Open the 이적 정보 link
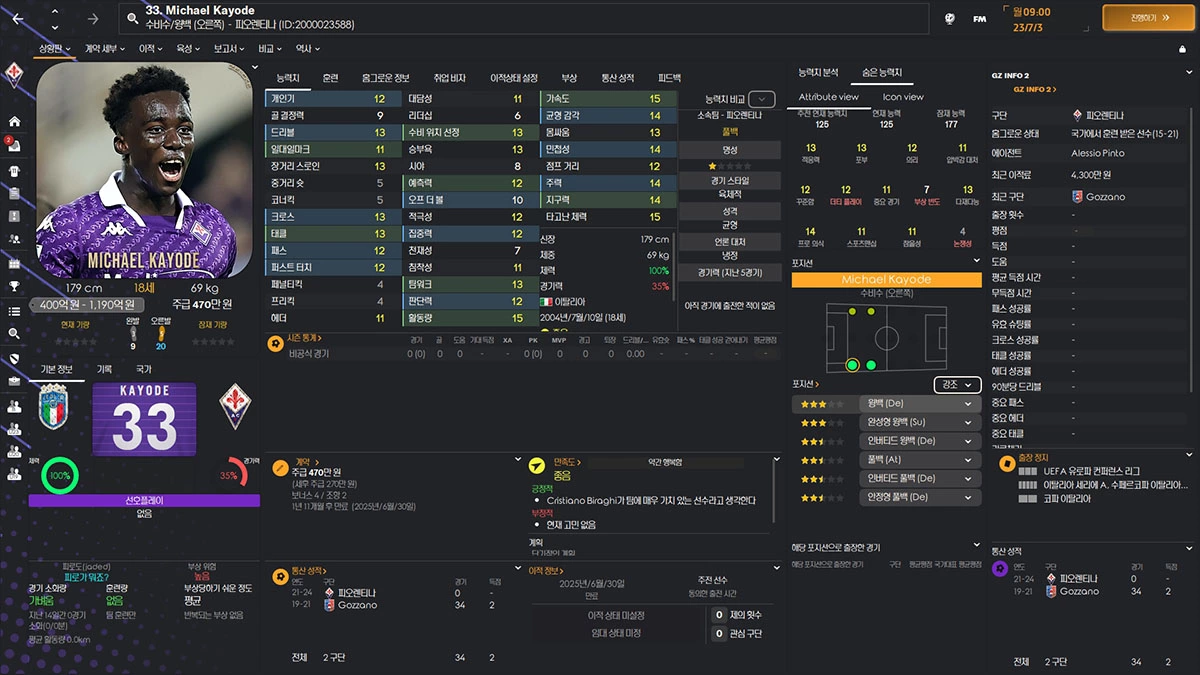The width and height of the screenshot is (1200, 675). click(548, 572)
